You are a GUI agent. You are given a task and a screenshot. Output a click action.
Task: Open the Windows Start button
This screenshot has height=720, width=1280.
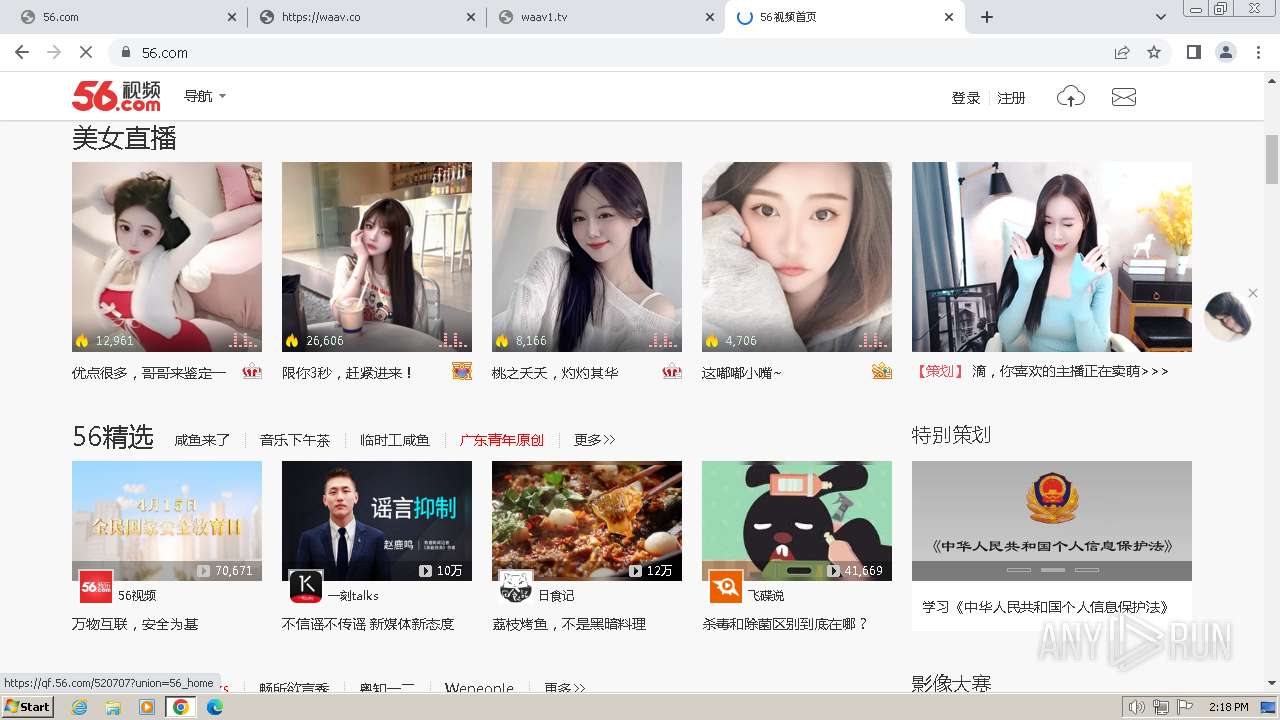click(x=27, y=707)
